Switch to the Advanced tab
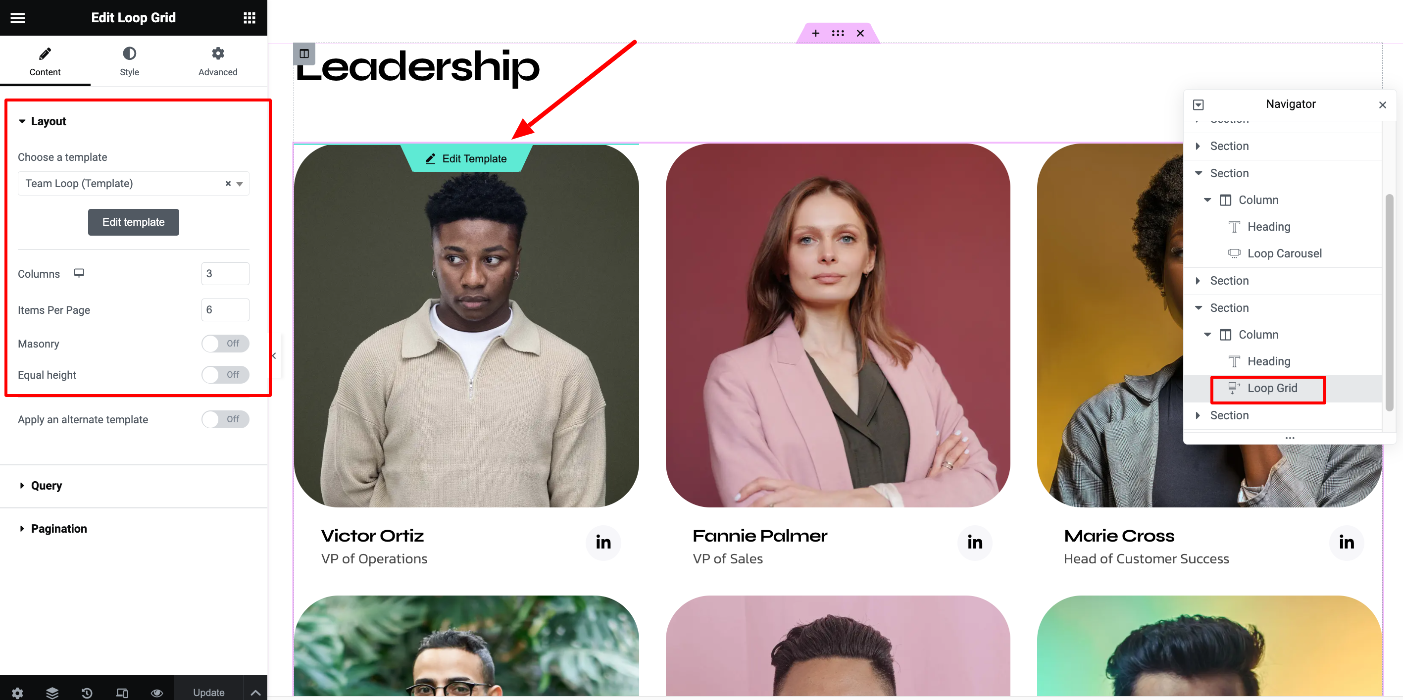The image size is (1403, 700). [218, 61]
